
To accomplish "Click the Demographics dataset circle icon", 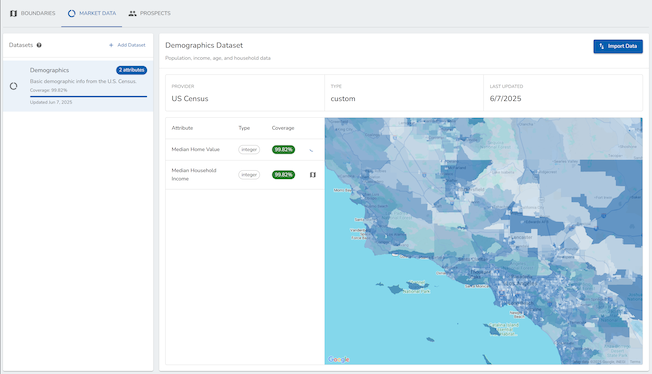I will point(13,86).
